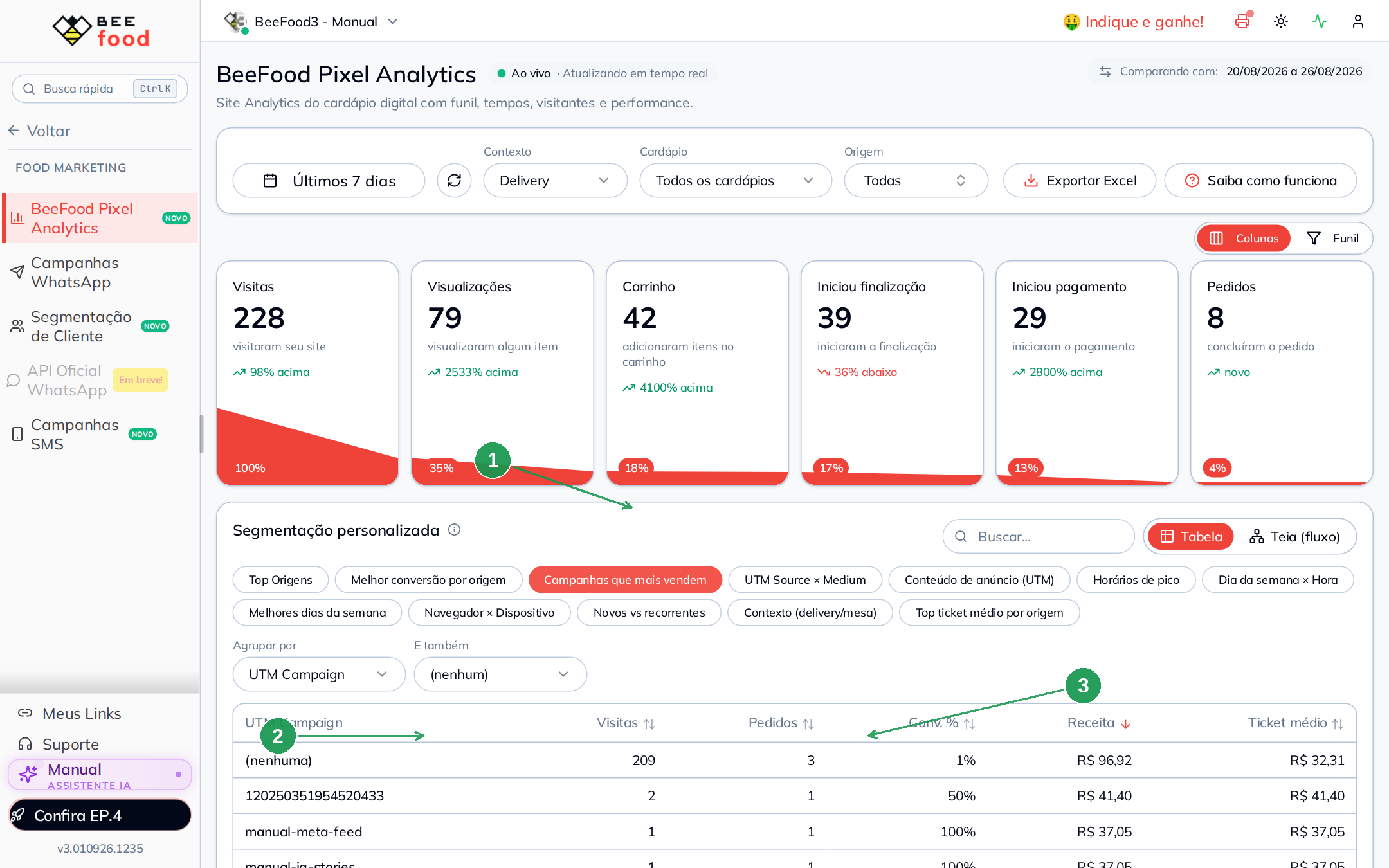
Task: Select the UTM Source × Medium chip
Action: (x=805, y=580)
